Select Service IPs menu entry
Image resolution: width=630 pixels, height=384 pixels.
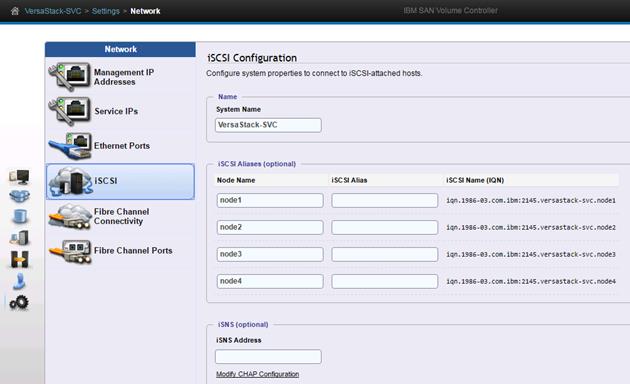(116, 111)
